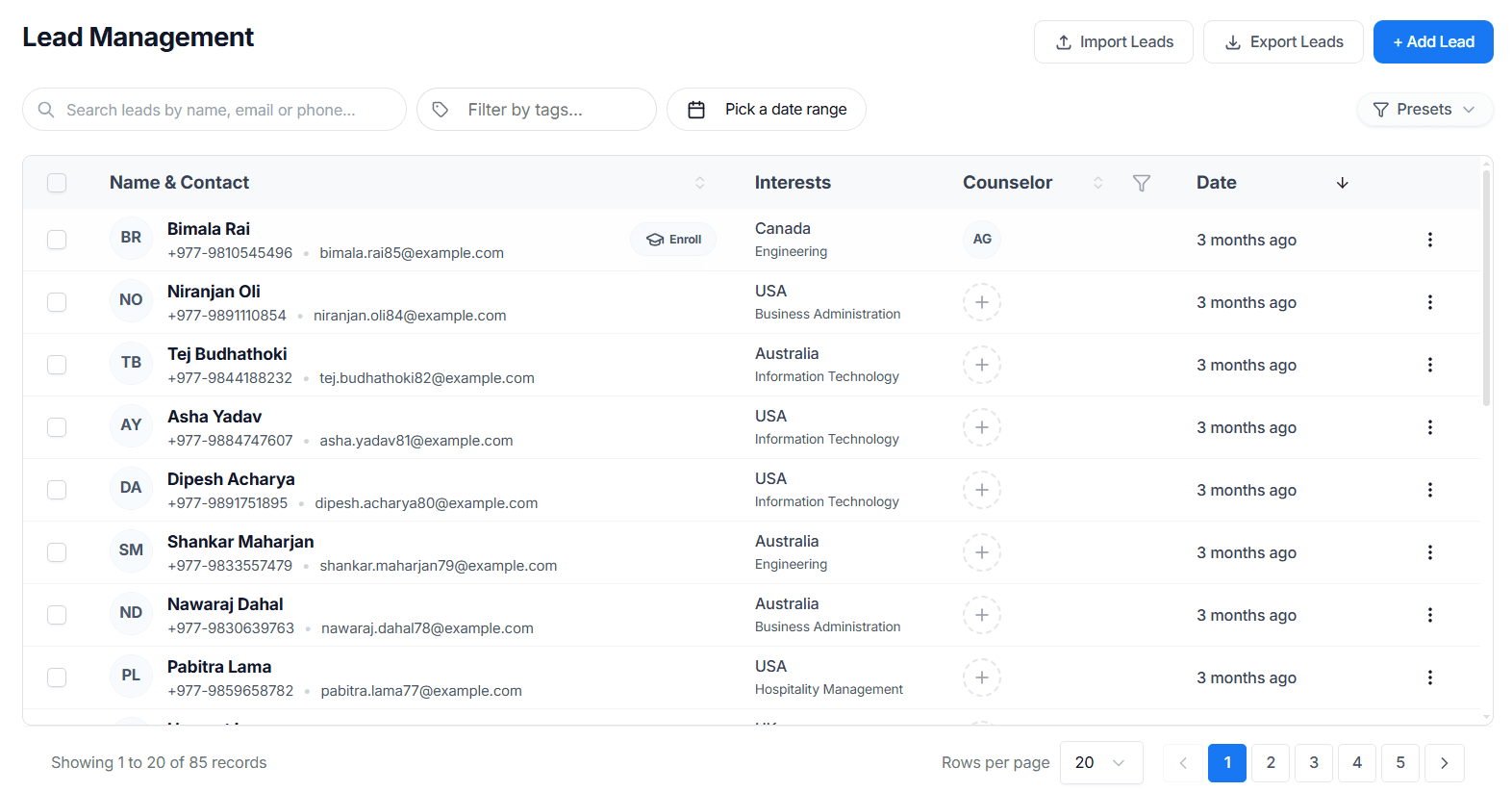Viewport: 1512px width, 792px height.
Task: Open the Presets dropdown
Action: coord(1424,110)
